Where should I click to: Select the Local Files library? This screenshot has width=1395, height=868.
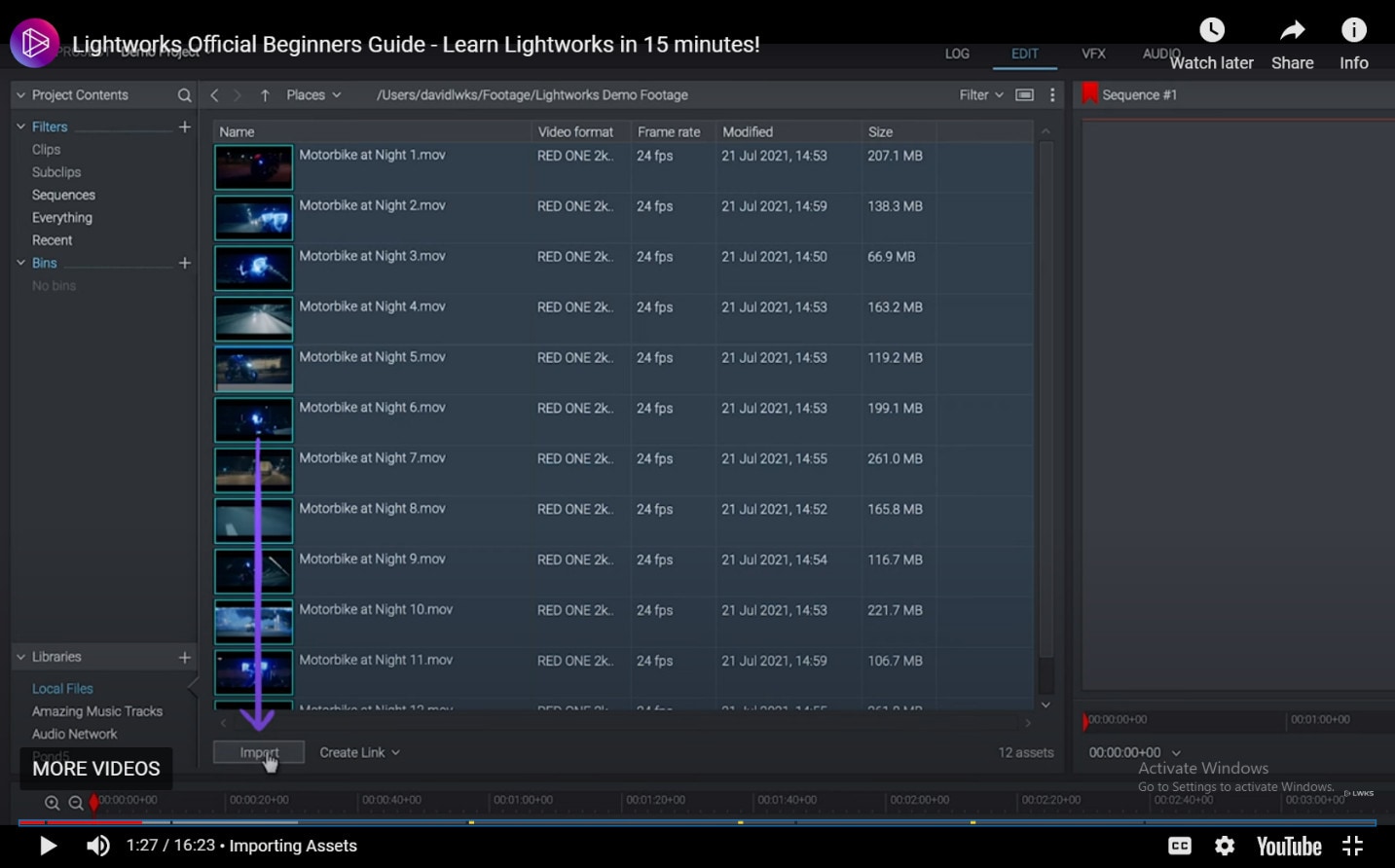tap(62, 689)
